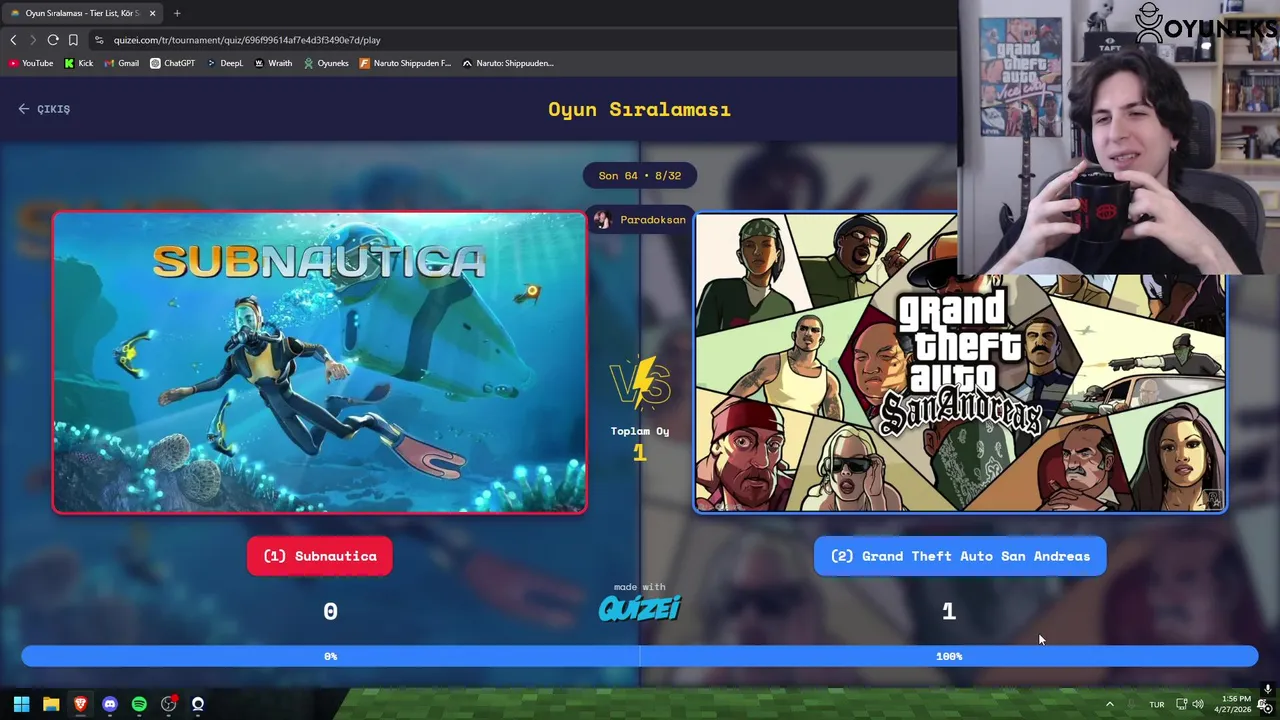Click the Quizei logo
The width and height of the screenshot is (1280, 720).
coord(640,607)
